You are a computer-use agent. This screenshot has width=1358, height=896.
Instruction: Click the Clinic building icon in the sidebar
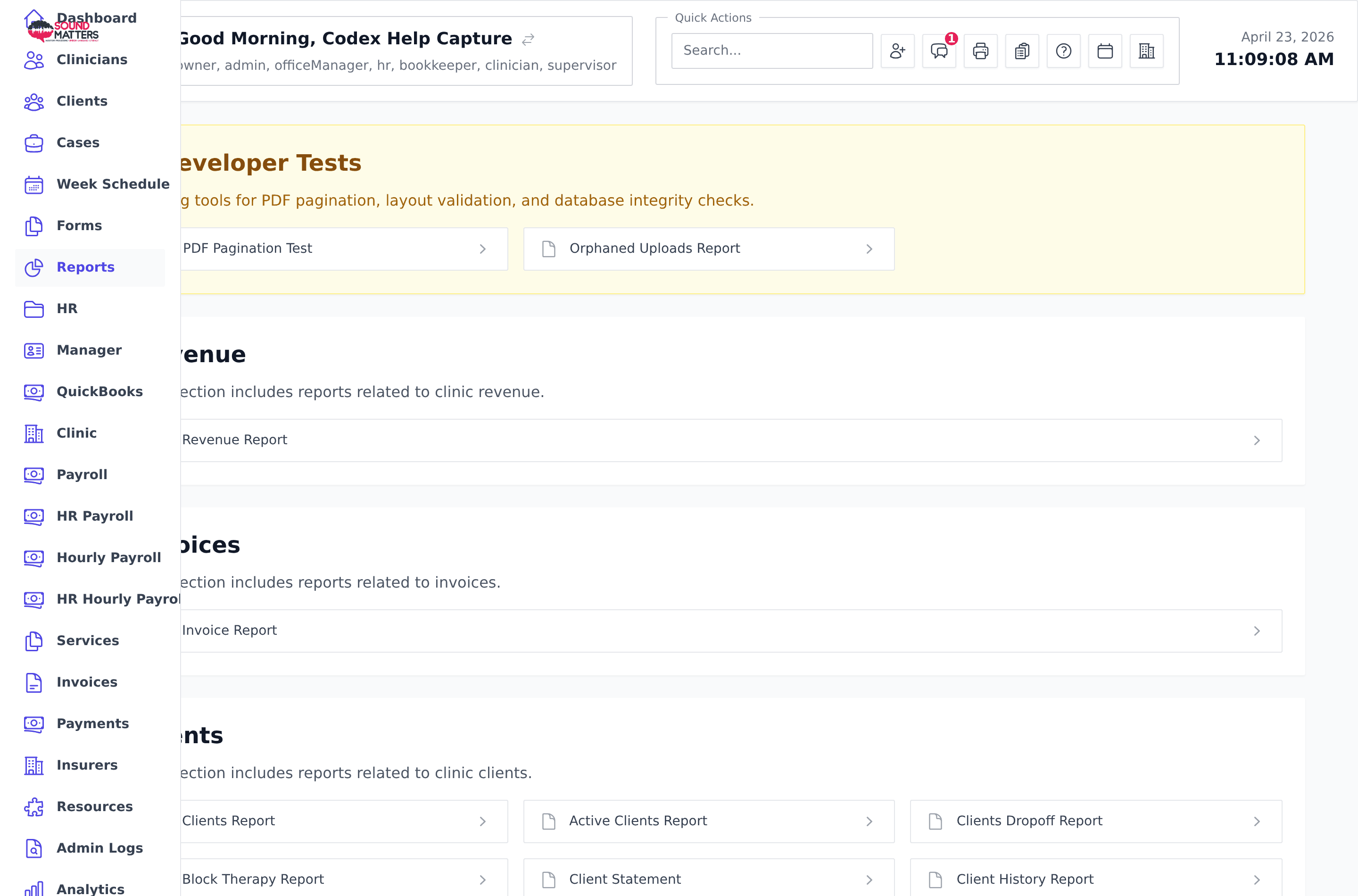click(33, 434)
